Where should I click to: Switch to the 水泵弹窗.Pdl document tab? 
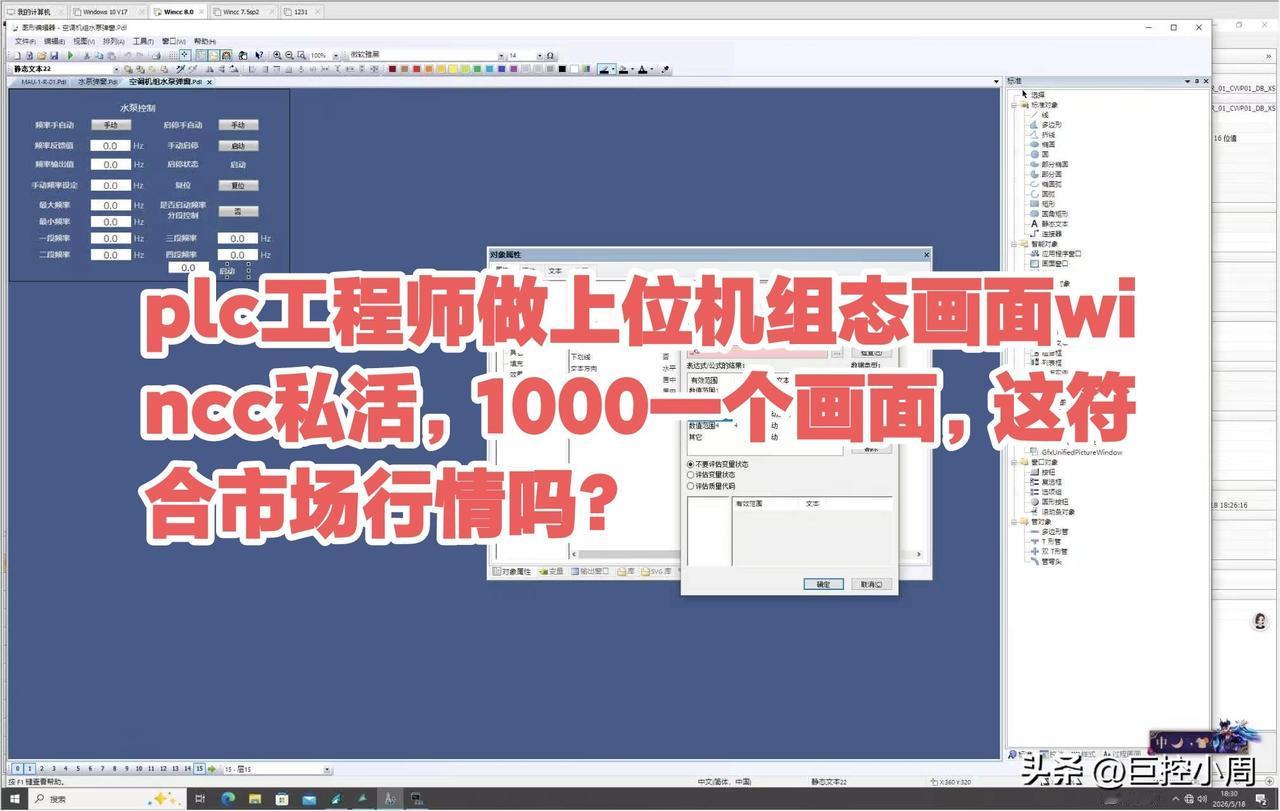pos(99,82)
